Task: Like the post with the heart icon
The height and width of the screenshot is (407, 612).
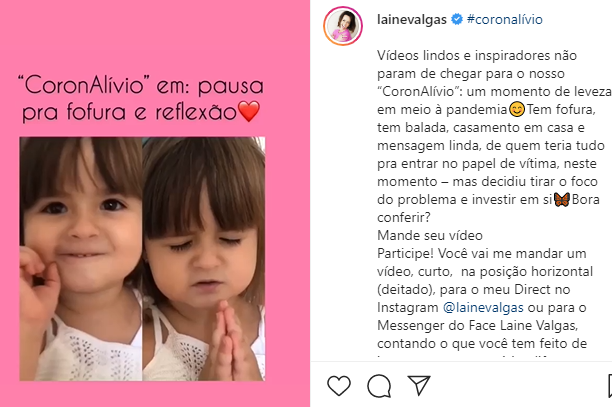Action: [339, 386]
